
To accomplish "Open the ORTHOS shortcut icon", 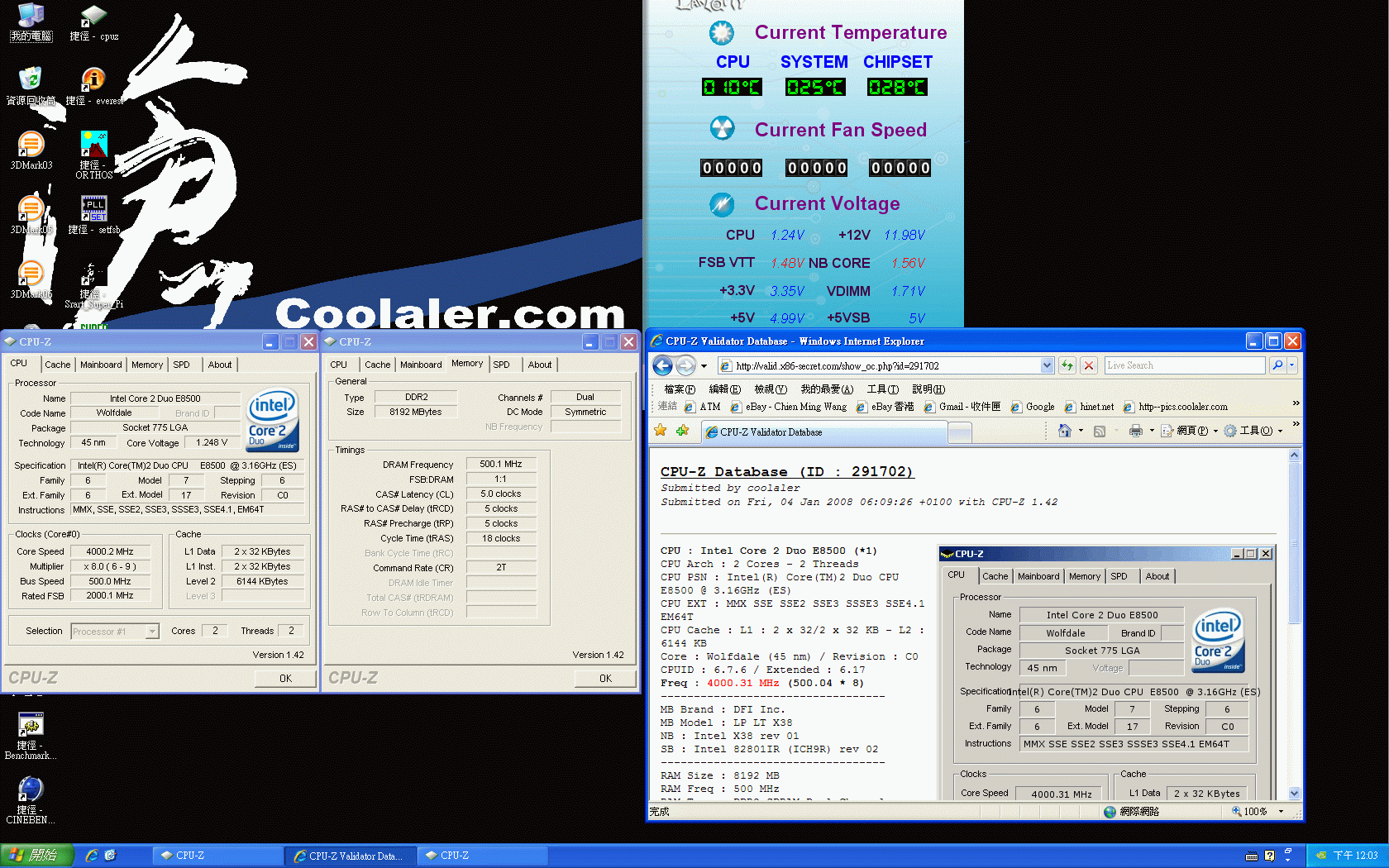I will (x=93, y=155).
